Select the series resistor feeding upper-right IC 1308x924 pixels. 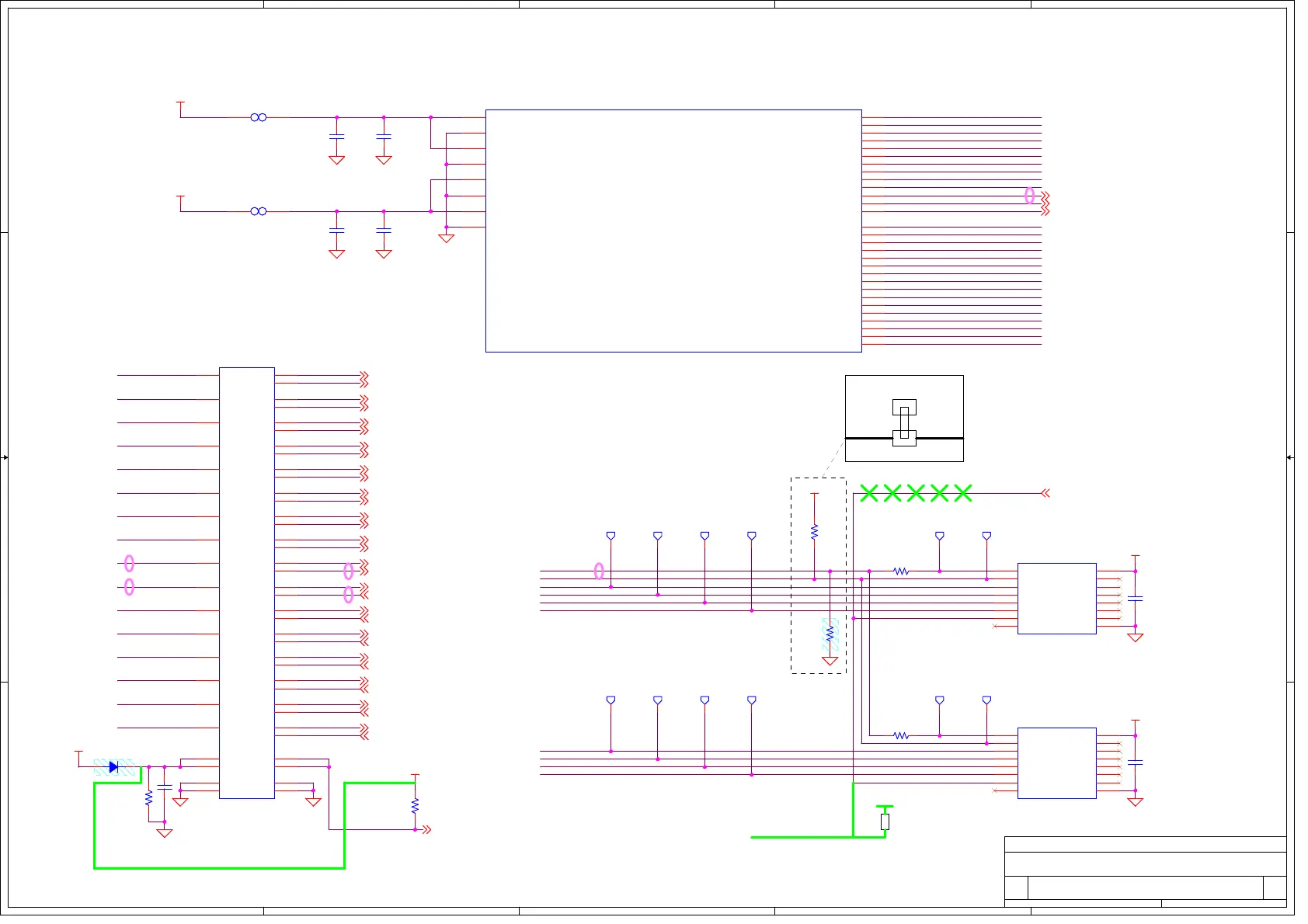tap(901, 571)
